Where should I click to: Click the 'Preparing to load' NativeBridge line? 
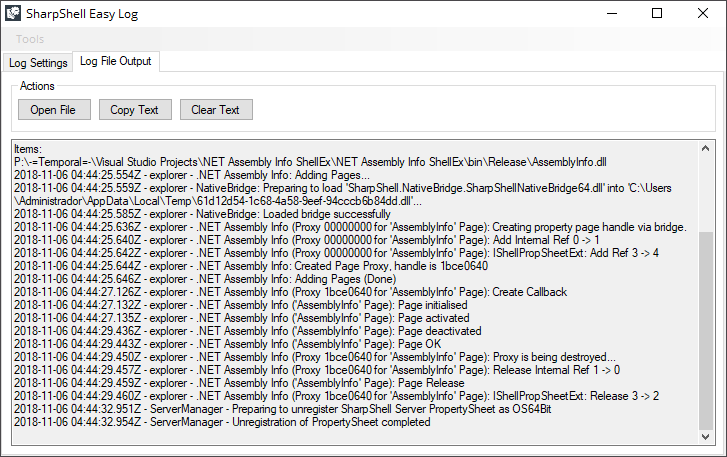[x=343, y=188]
